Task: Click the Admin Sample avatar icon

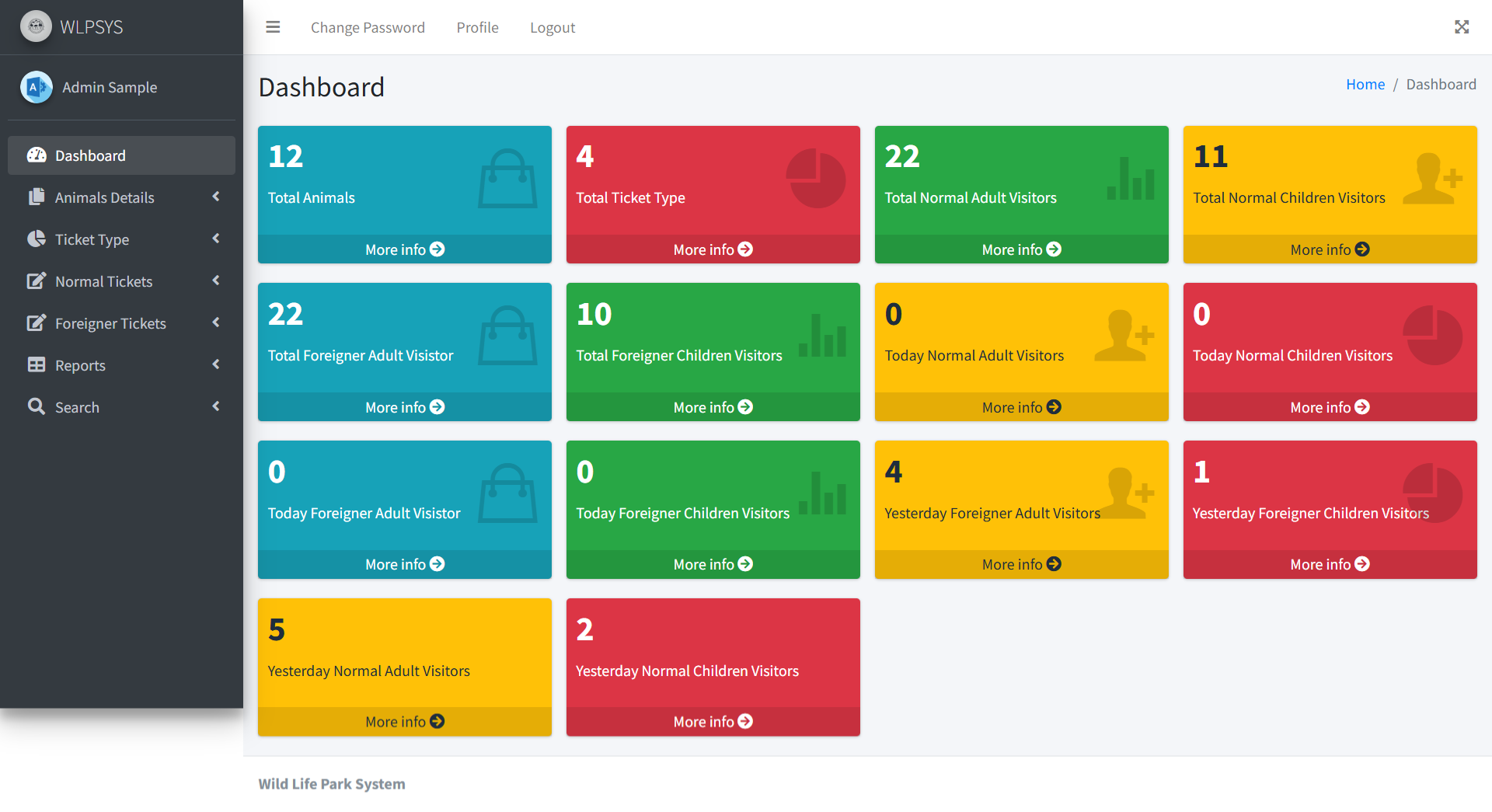Action: (36, 87)
